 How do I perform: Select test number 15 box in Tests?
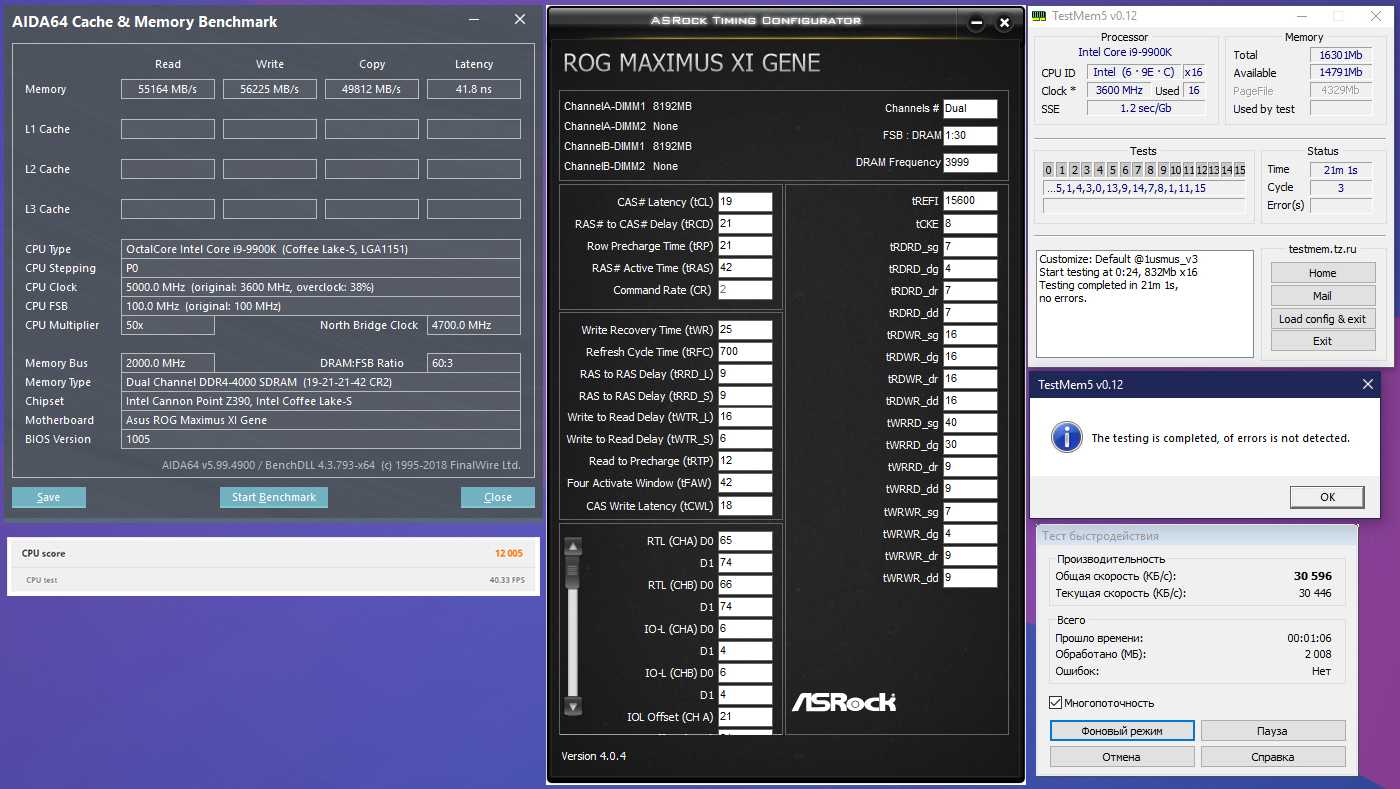[x=1239, y=169]
